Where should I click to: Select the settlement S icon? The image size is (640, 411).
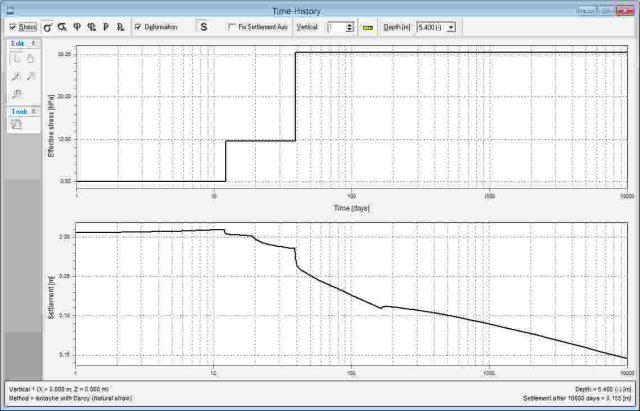click(x=204, y=27)
